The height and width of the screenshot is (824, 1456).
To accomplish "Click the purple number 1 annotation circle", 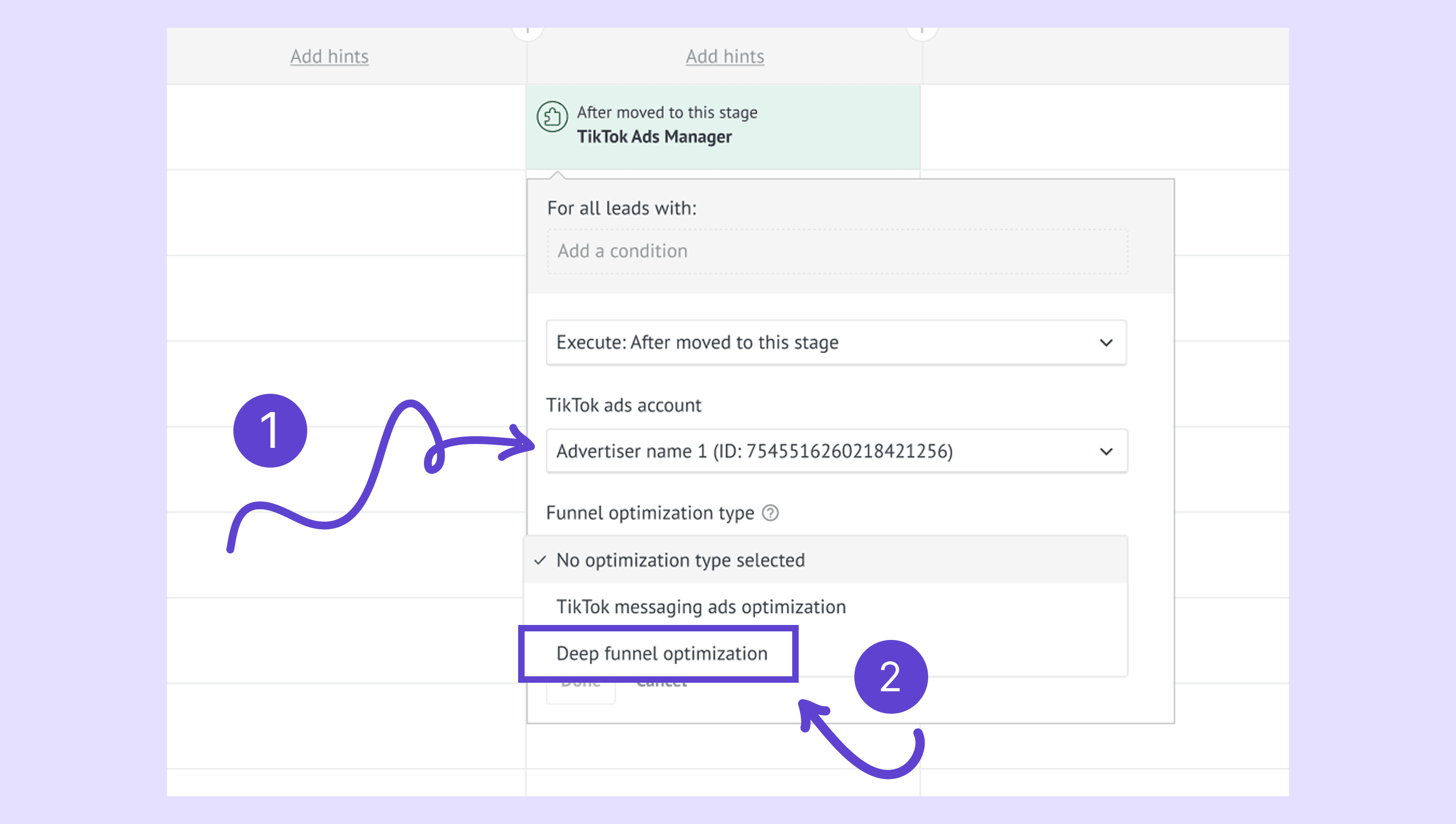I will (270, 431).
